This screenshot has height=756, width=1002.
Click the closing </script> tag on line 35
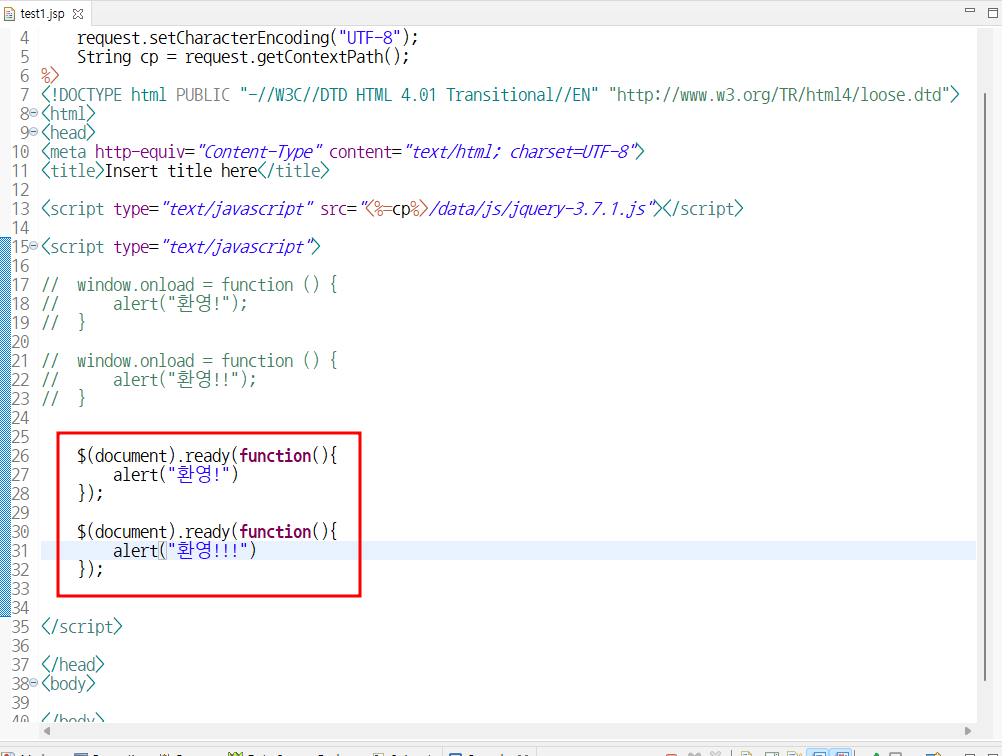tap(82, 626)
